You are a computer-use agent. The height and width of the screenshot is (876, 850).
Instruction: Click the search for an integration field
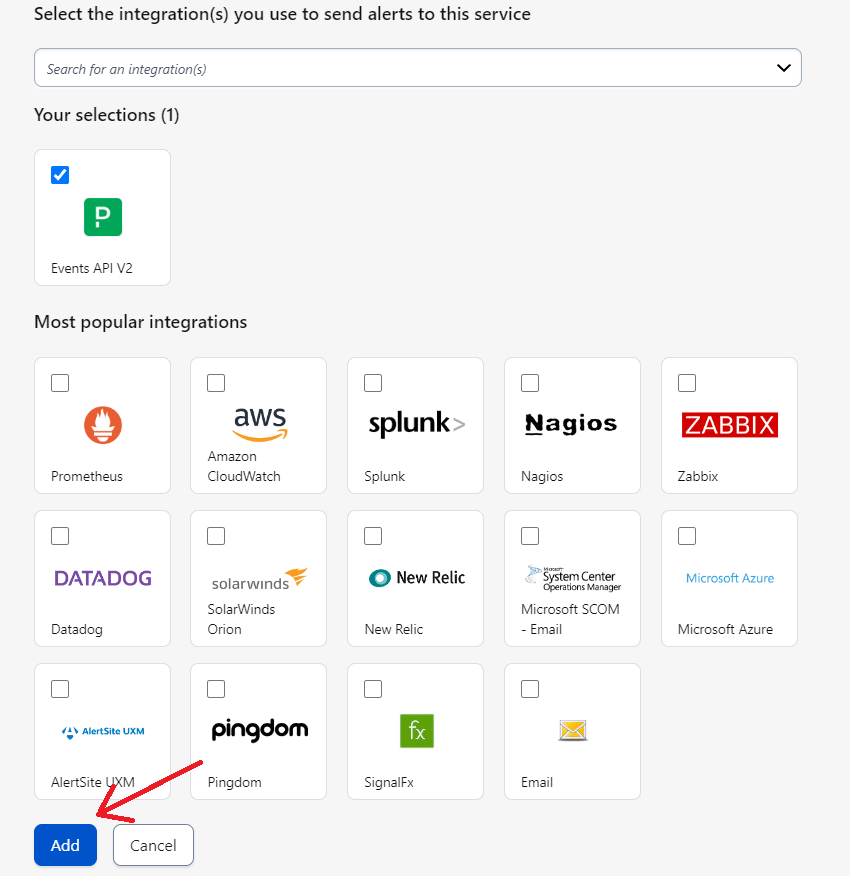tap(400, 67)
